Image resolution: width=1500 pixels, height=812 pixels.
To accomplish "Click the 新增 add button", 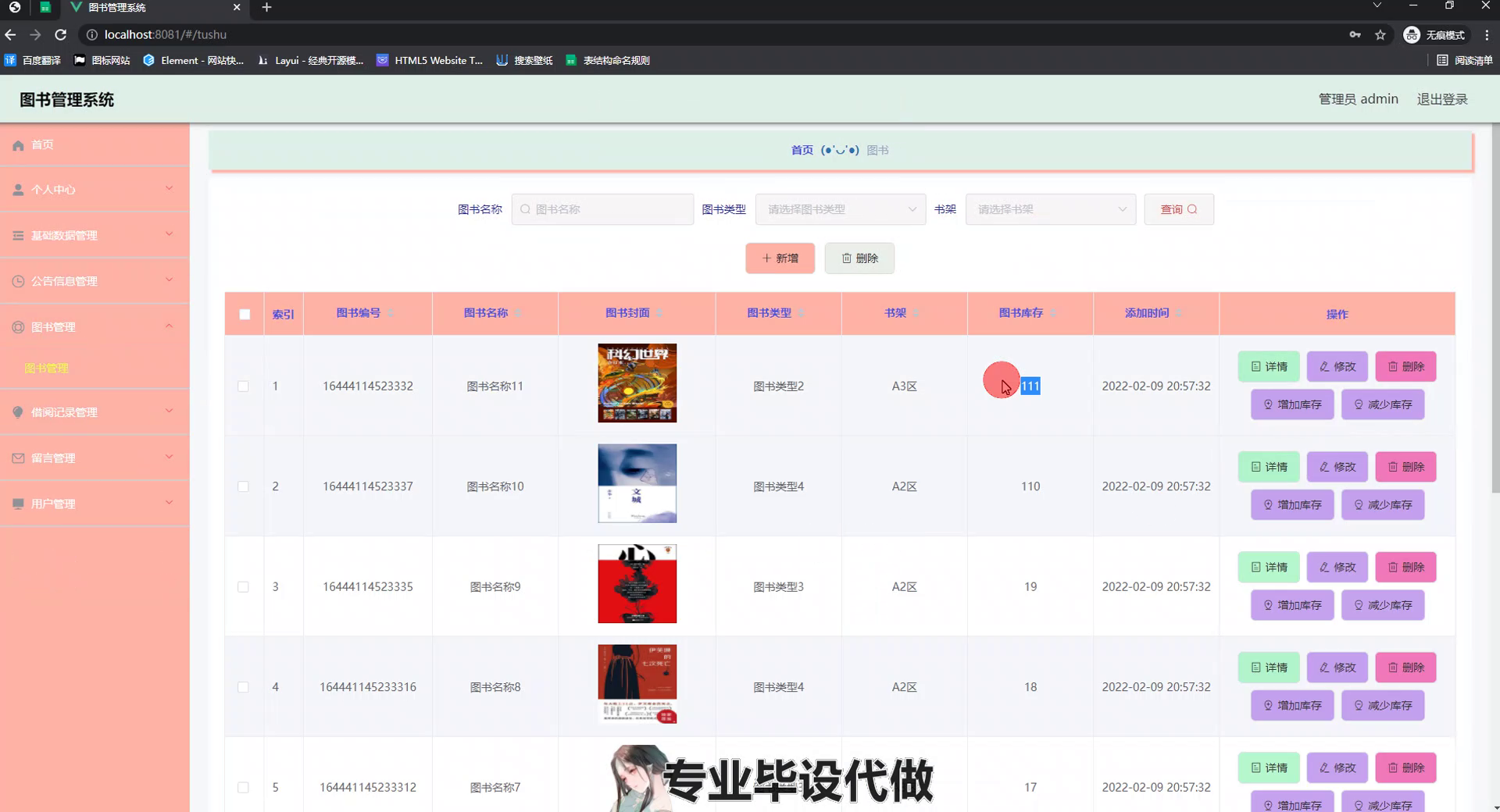I will click(780, 258).
